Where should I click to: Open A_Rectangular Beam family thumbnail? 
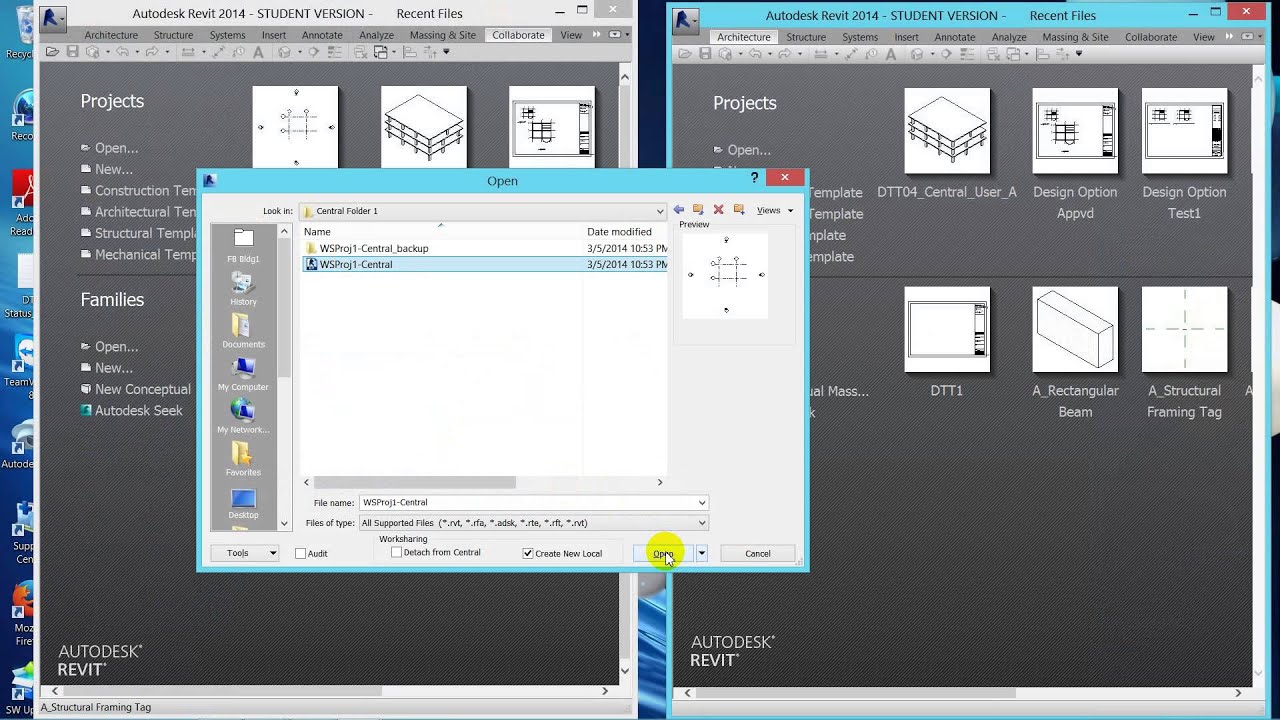(x=1075, y=330)
